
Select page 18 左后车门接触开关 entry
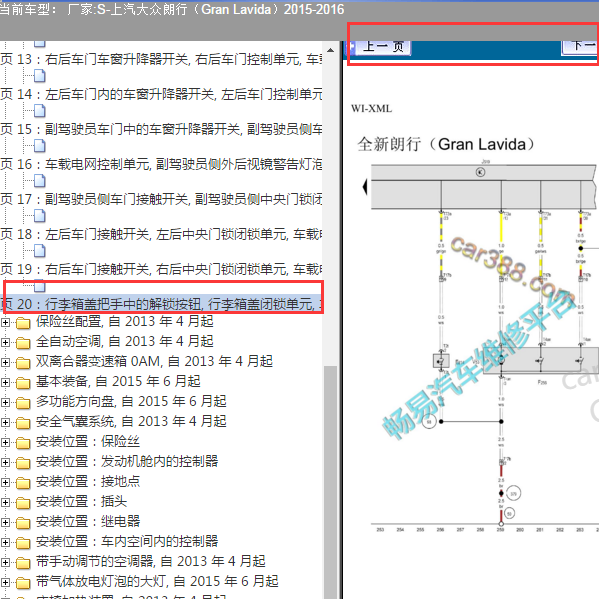coord(161,234)
